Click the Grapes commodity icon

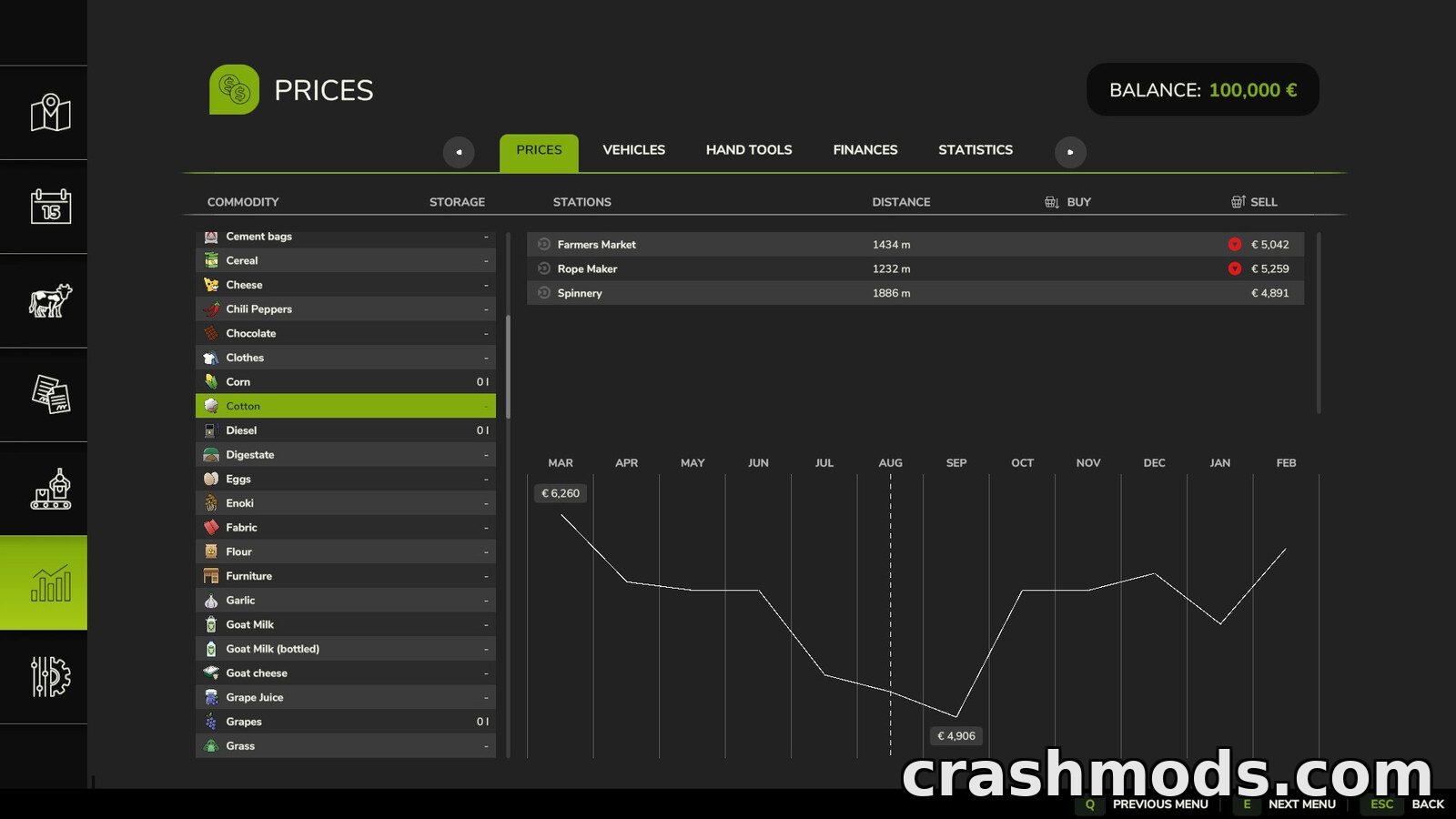click(x=211, y=722)
